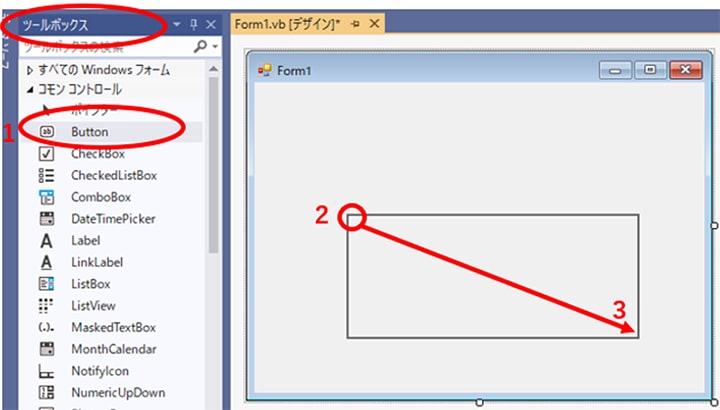Minimize the Form1 designer window
Viewport: 720px width, 410px height.
point(615,70)
